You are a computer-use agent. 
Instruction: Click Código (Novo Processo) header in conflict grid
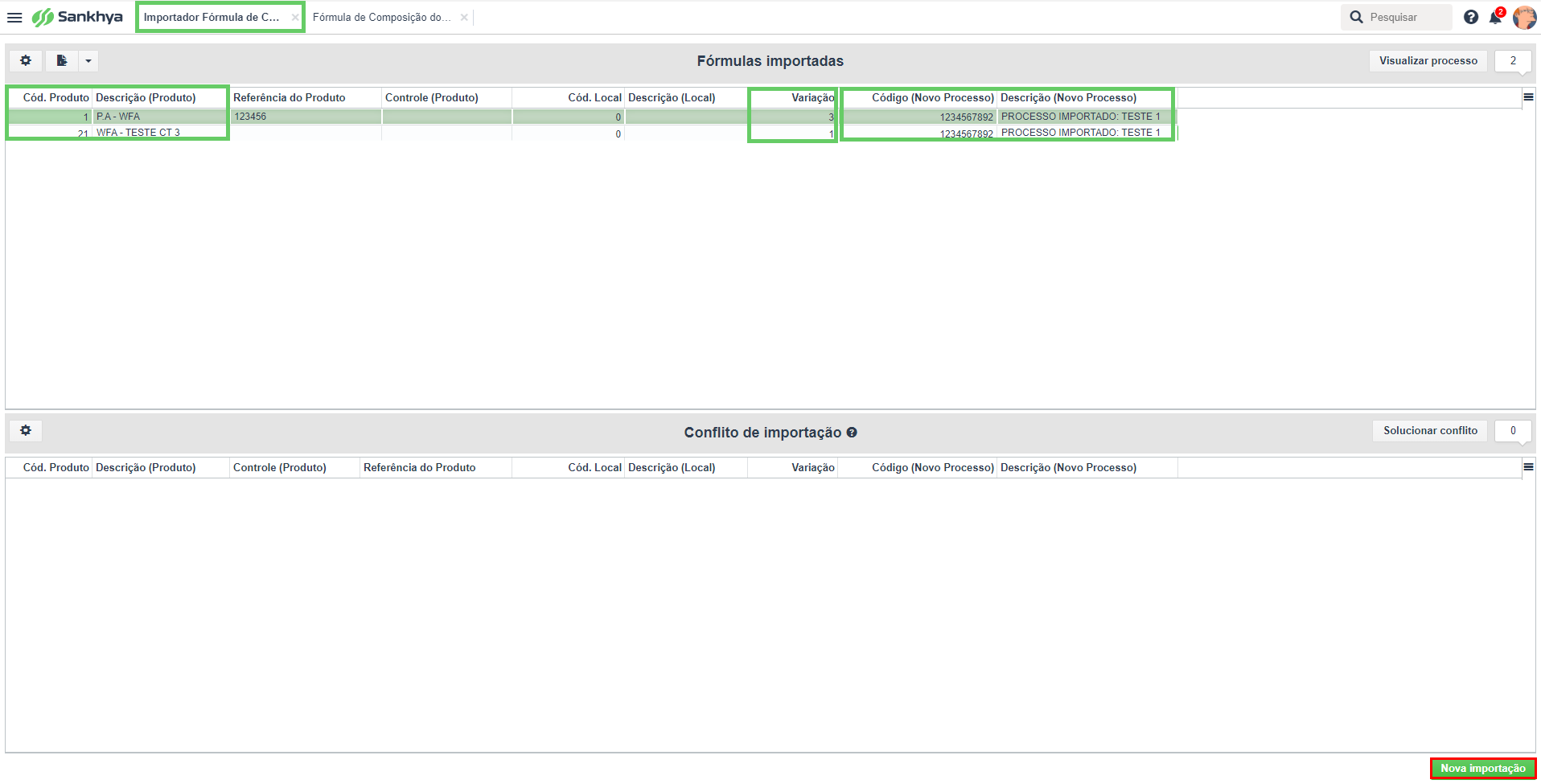(x=918, y=467)
